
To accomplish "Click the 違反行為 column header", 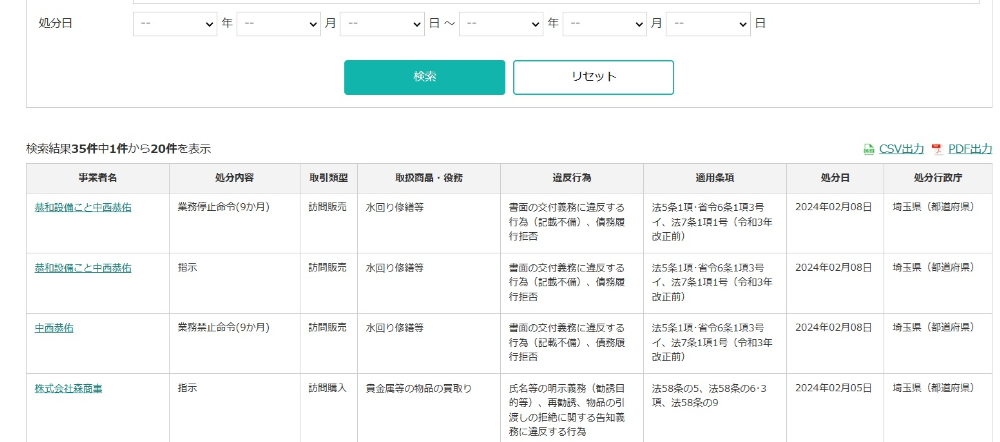I will tap(571, 179).
